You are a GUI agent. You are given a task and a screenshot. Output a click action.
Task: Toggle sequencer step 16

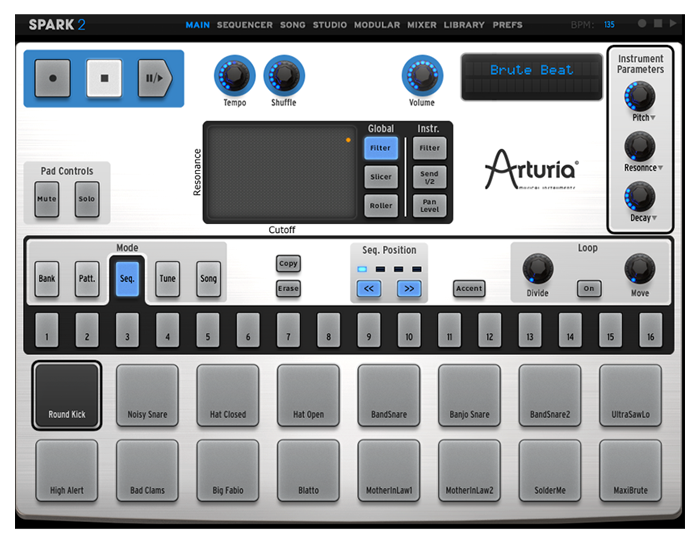pyautogui.click(x=650, y=330)
